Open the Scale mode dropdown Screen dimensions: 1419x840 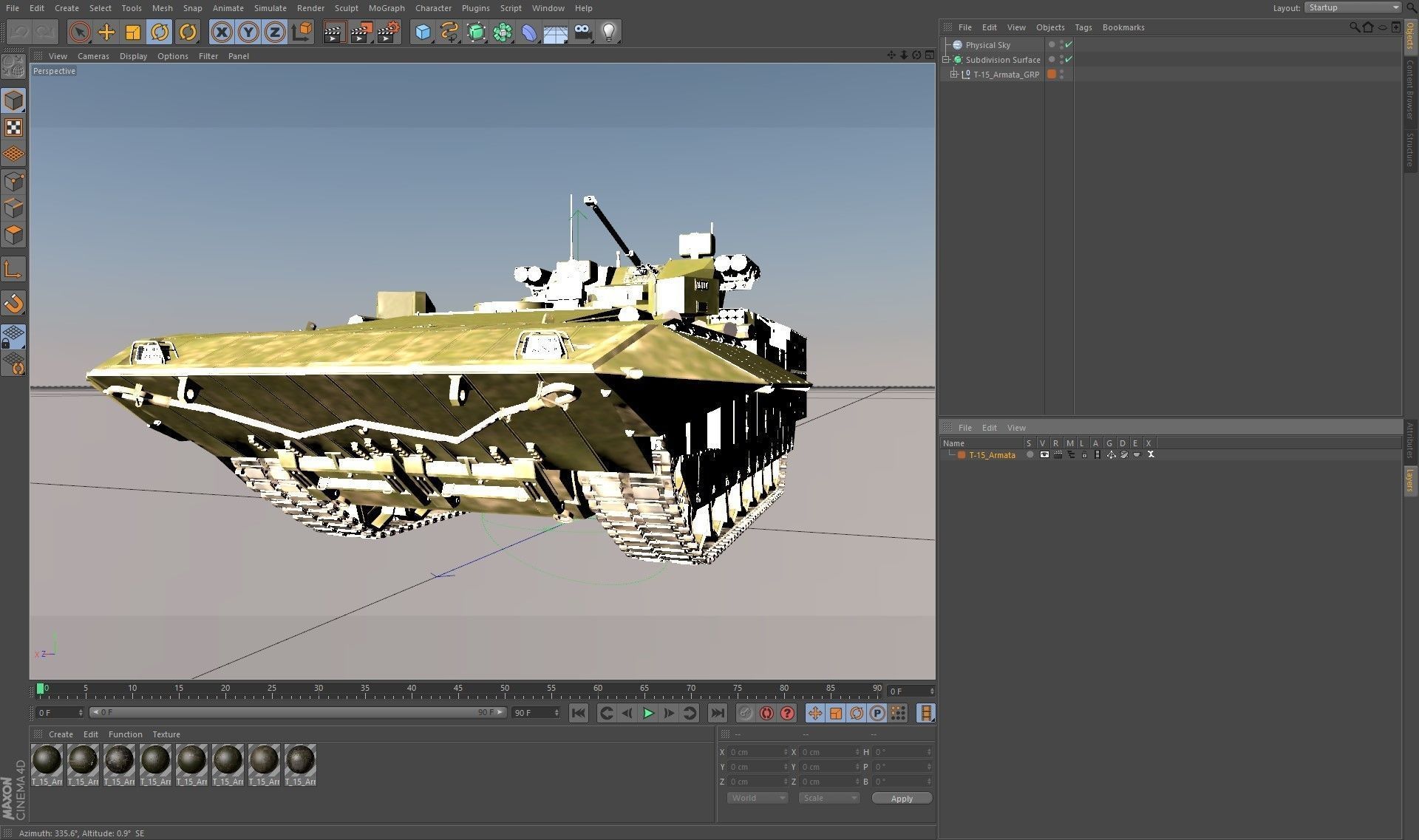tap(828, 798)
